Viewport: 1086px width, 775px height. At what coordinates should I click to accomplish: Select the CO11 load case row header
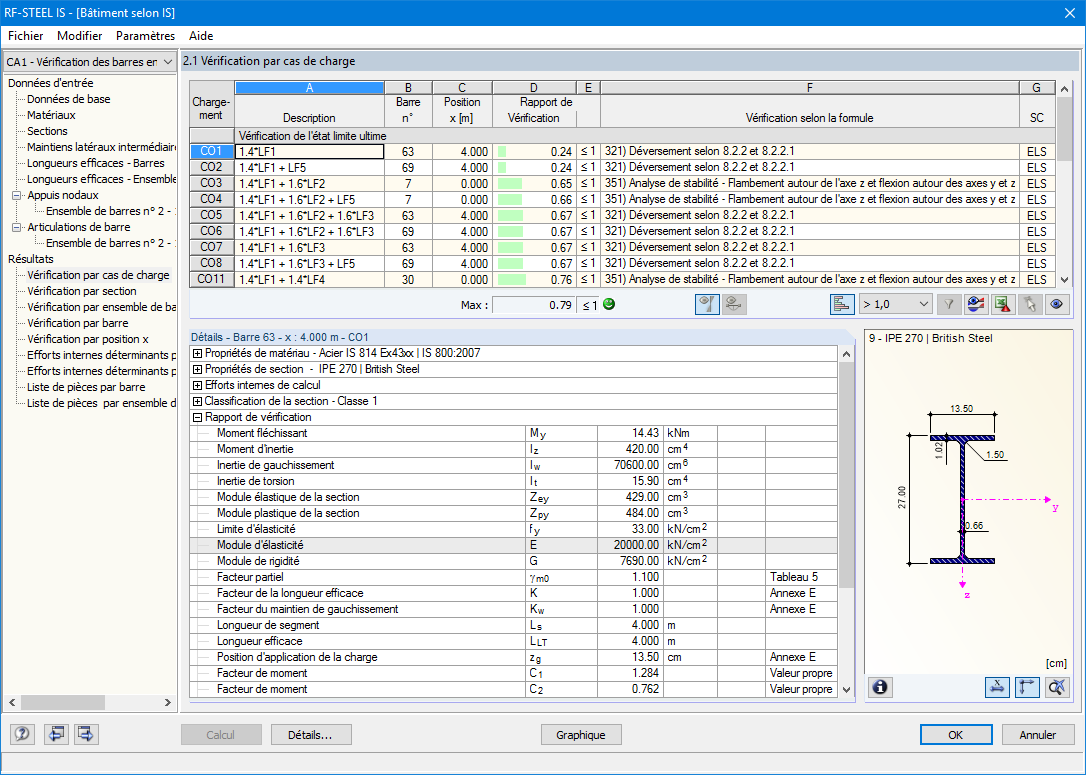pos(211,279)
